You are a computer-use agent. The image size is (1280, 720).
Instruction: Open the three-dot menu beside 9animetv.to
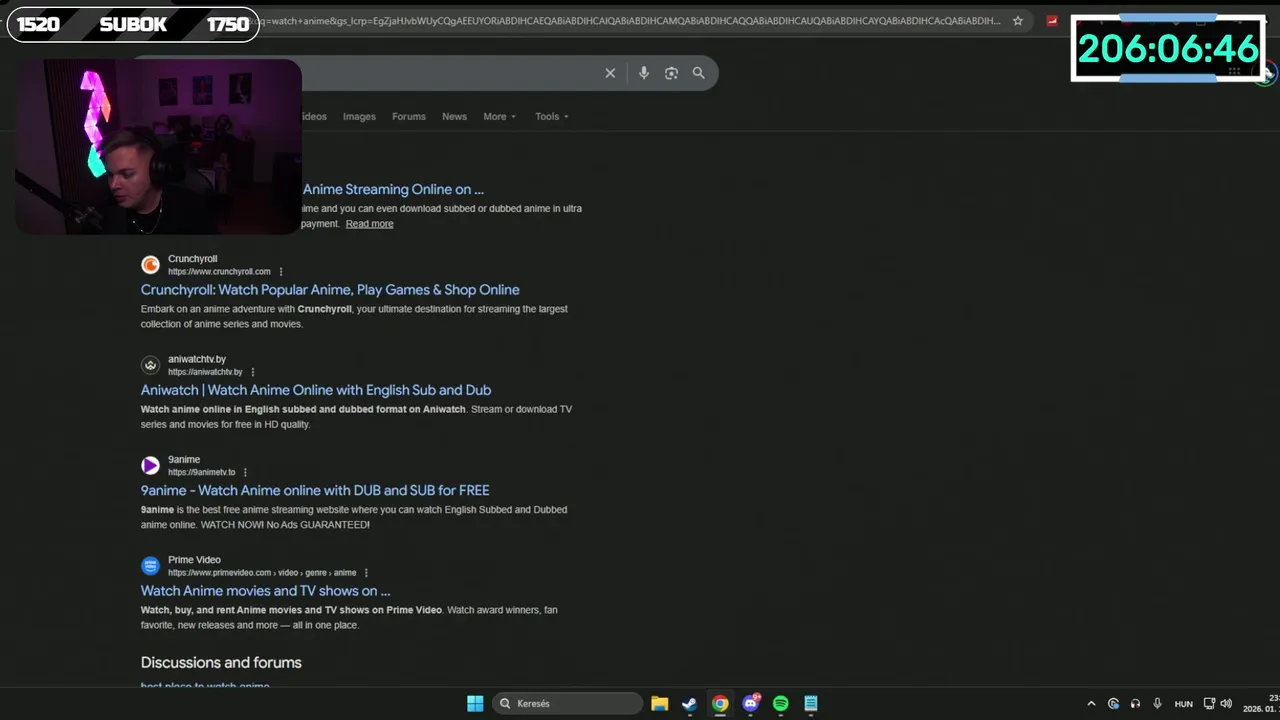point(245,472)
